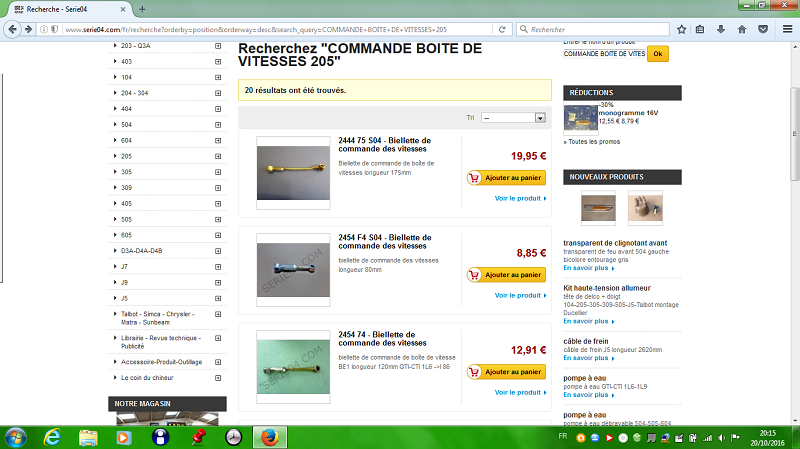Click the site info icon in address bar

pos(44,30)
